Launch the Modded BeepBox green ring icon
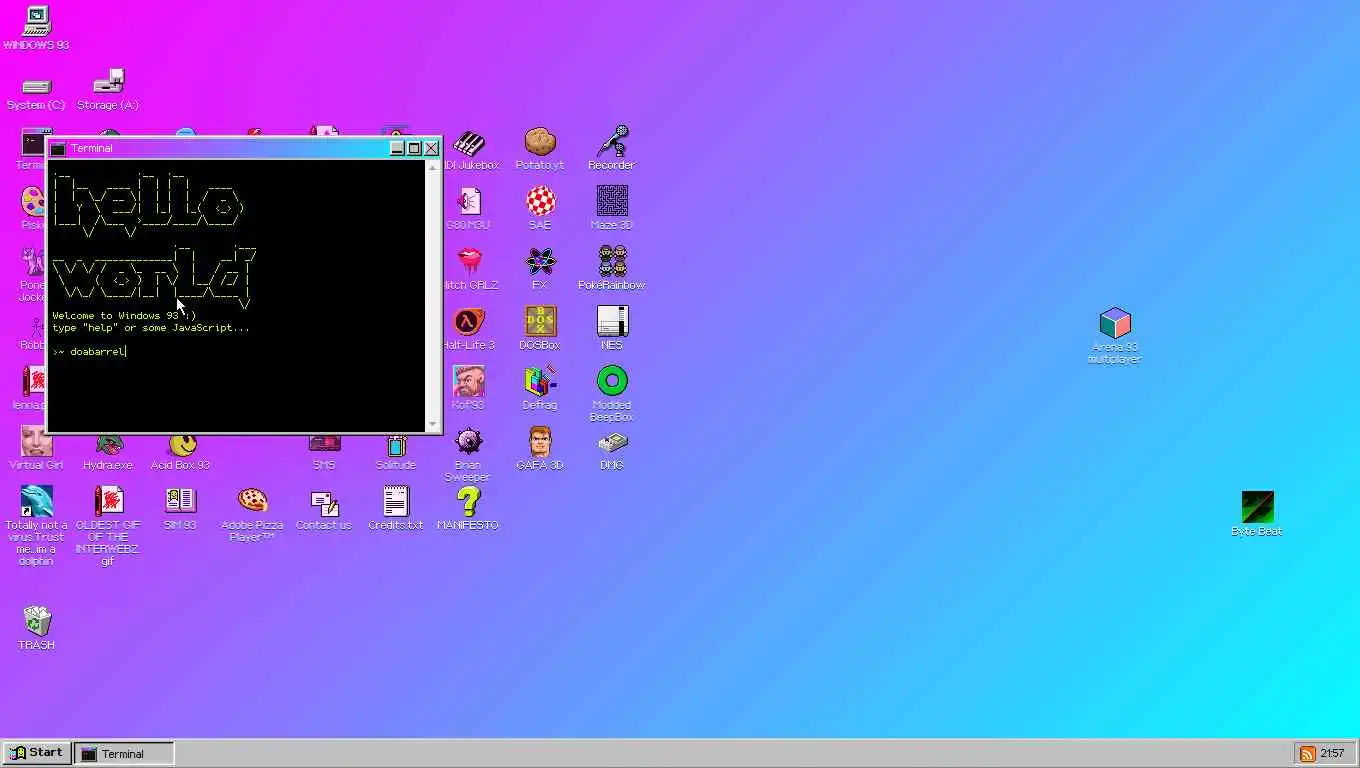Image resolution: width=1360 pixels, height=768 pixels. click(x=612, y=382)
